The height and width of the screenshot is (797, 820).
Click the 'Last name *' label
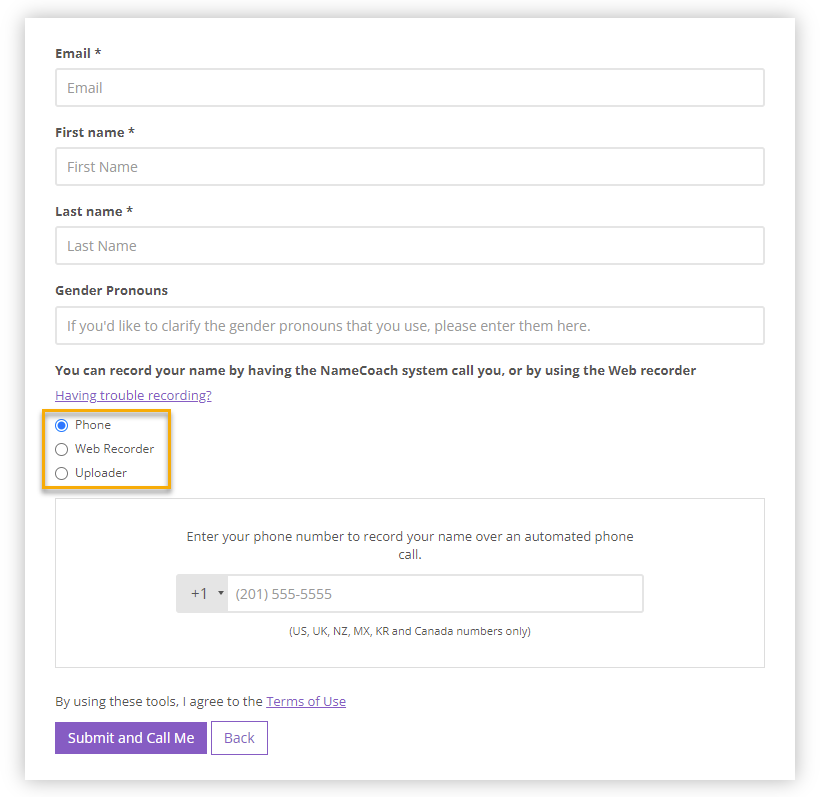click(x=93, y=211)
